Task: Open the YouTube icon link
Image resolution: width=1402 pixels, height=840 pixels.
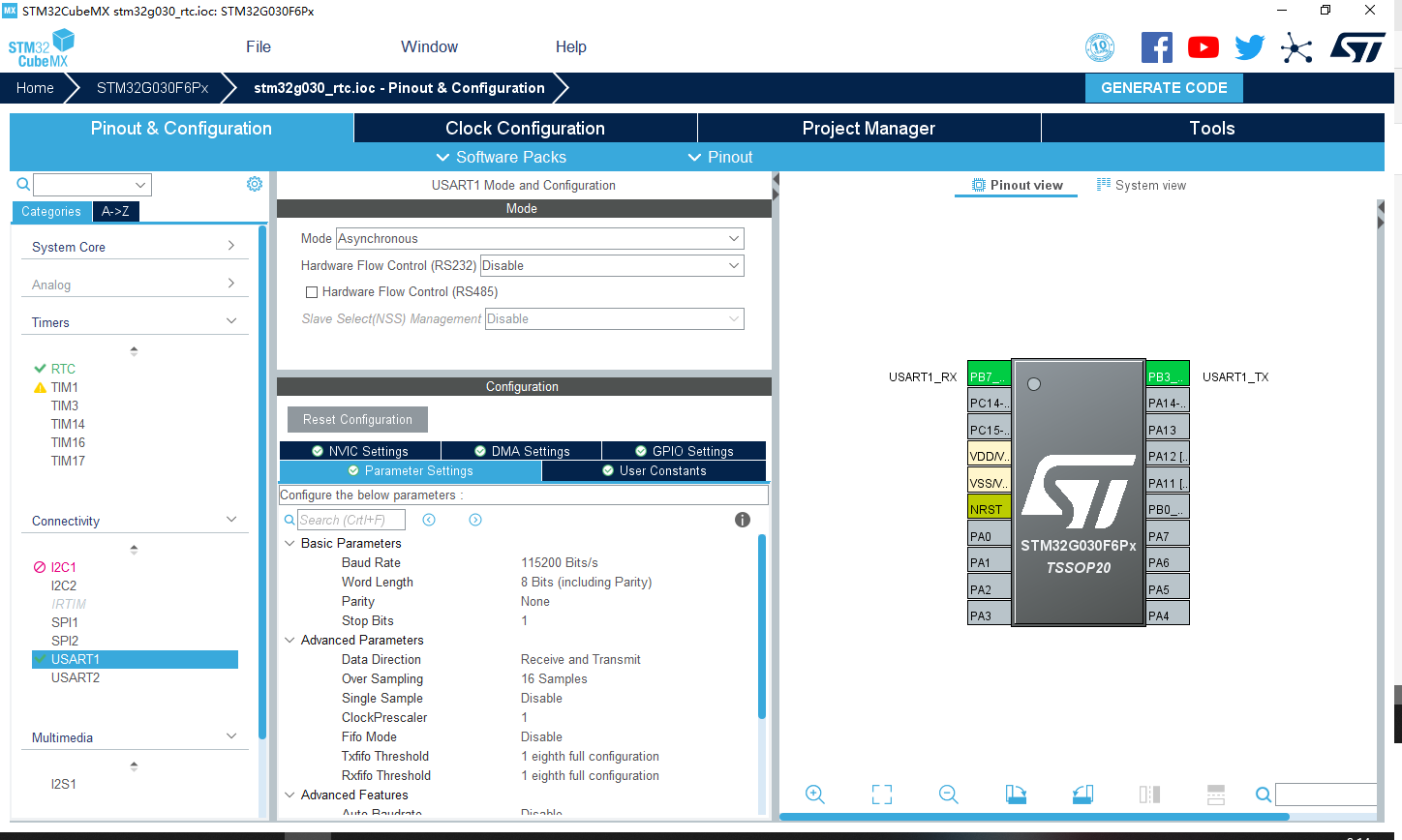Action: [1204, 47]
